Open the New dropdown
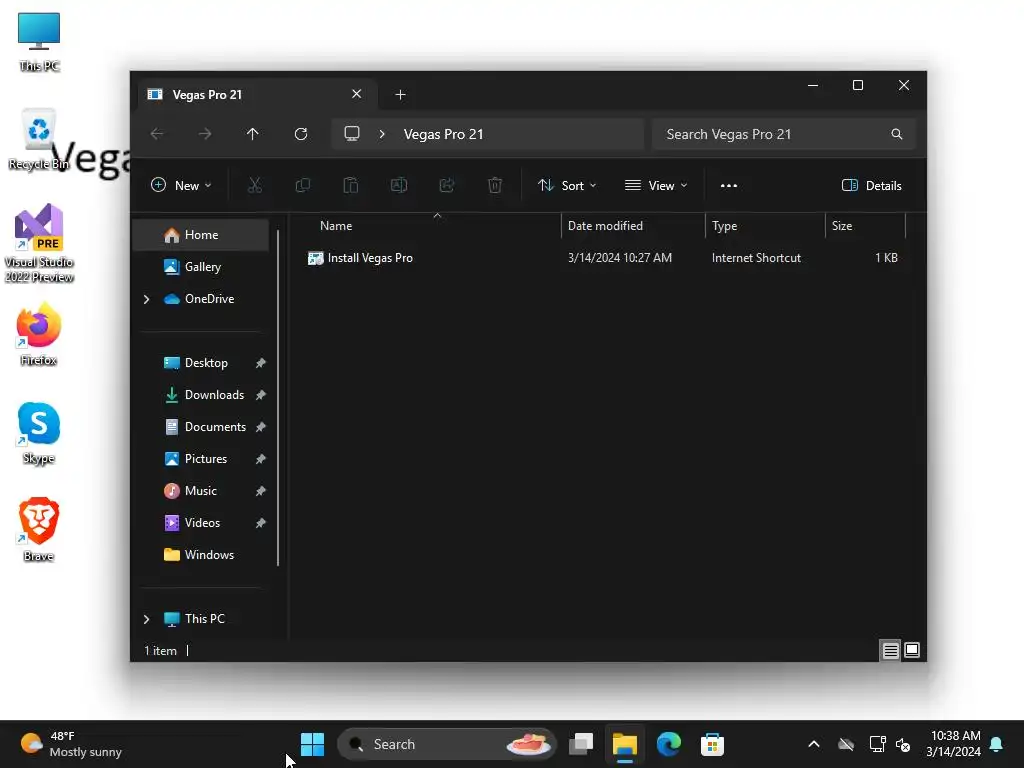The height and width of the screenshot is (768, 1024). pyautogui.click(x=181, y=185)
